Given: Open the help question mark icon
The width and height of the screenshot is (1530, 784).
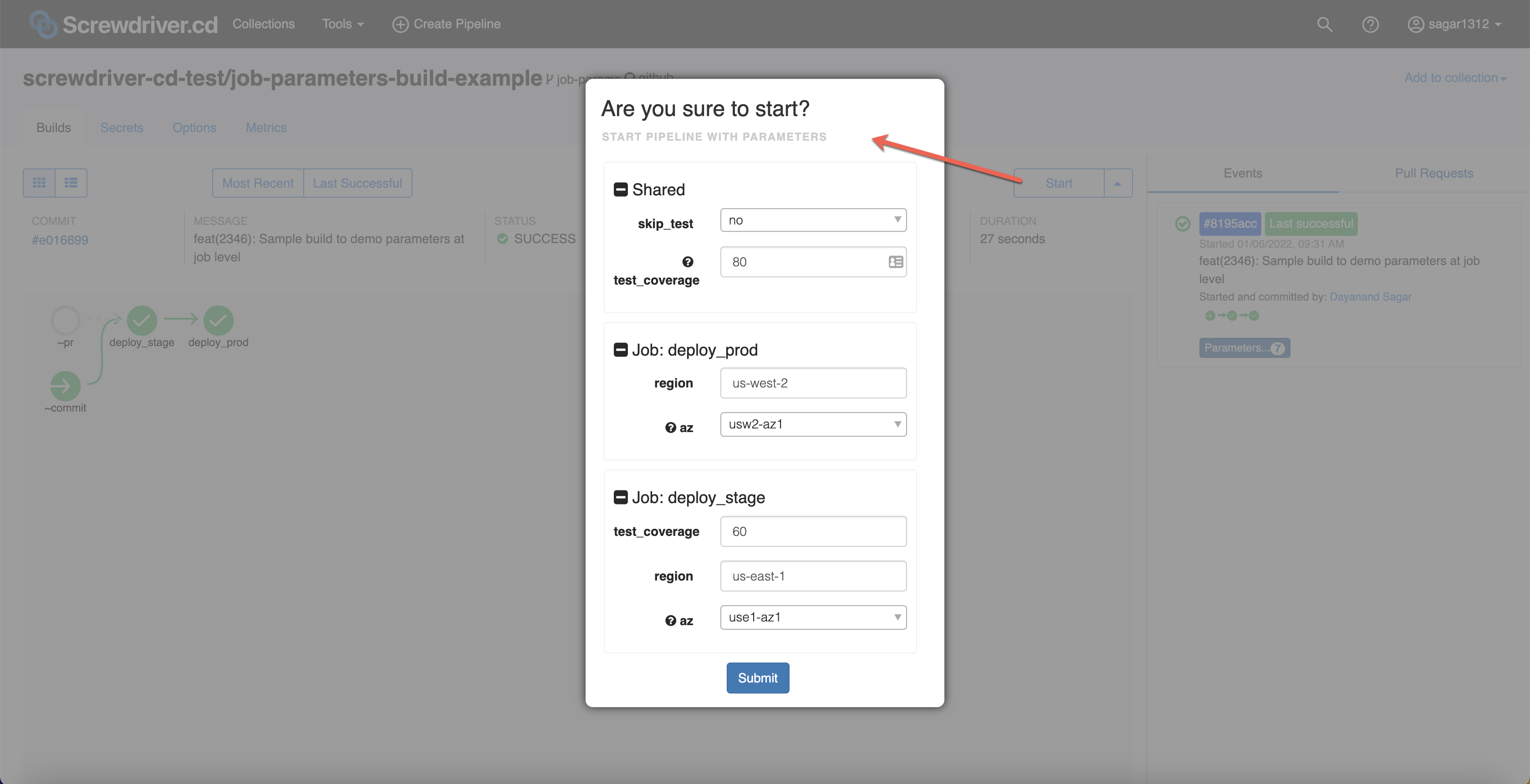Looking at the screenshot, I should point(1370,24).
